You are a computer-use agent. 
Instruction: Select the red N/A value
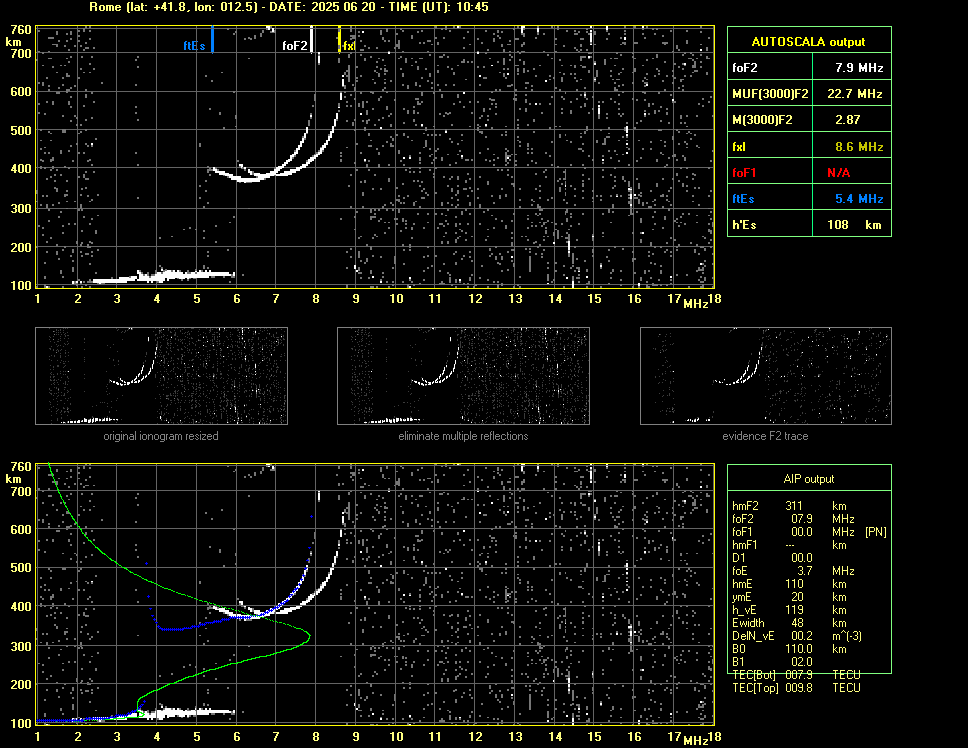click(838, 173)
